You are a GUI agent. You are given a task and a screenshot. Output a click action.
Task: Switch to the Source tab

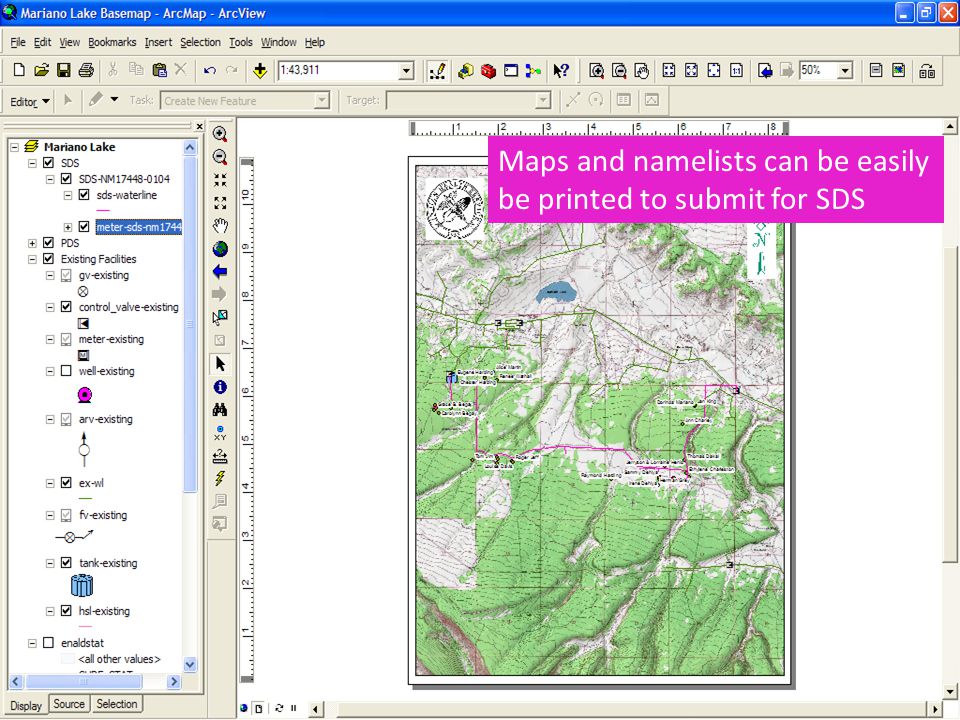[69, 704]
